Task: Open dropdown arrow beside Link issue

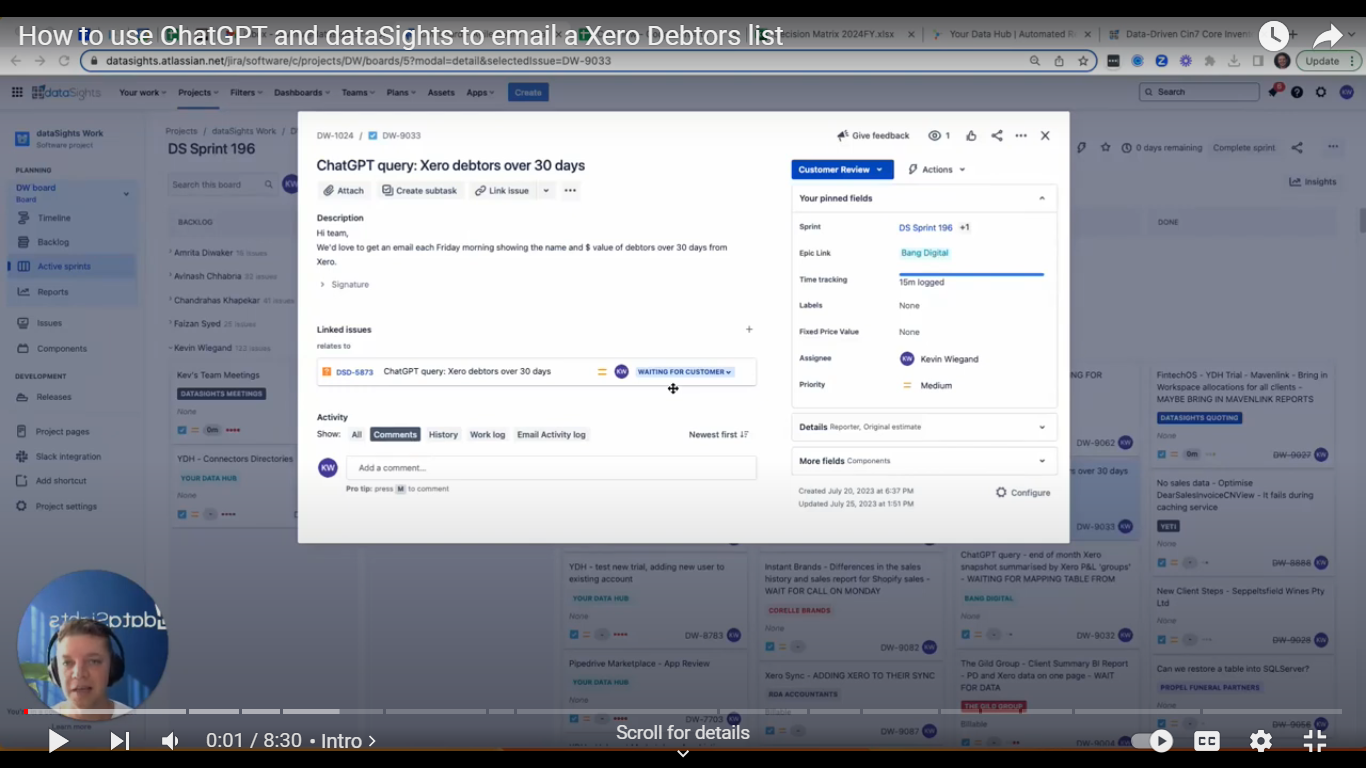Action: click(546, 190)
